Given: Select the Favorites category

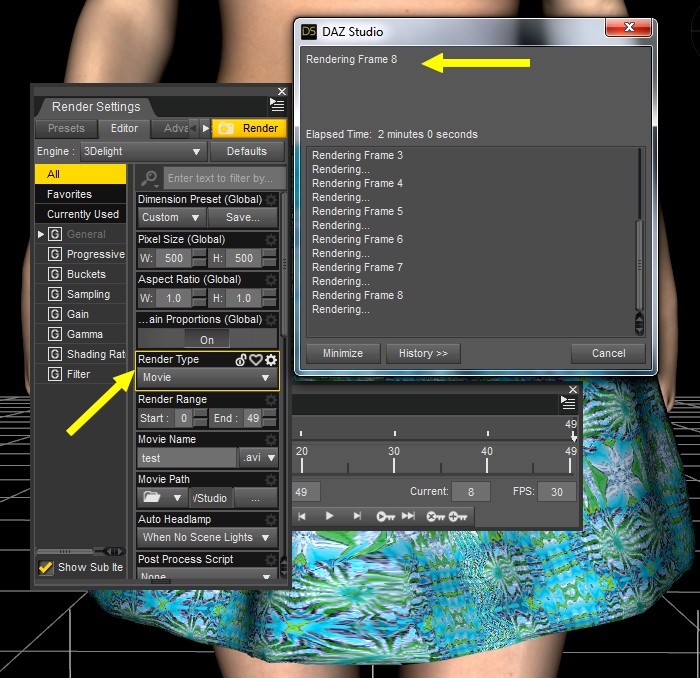Looking at the screenshot, I should pos(80,194).
